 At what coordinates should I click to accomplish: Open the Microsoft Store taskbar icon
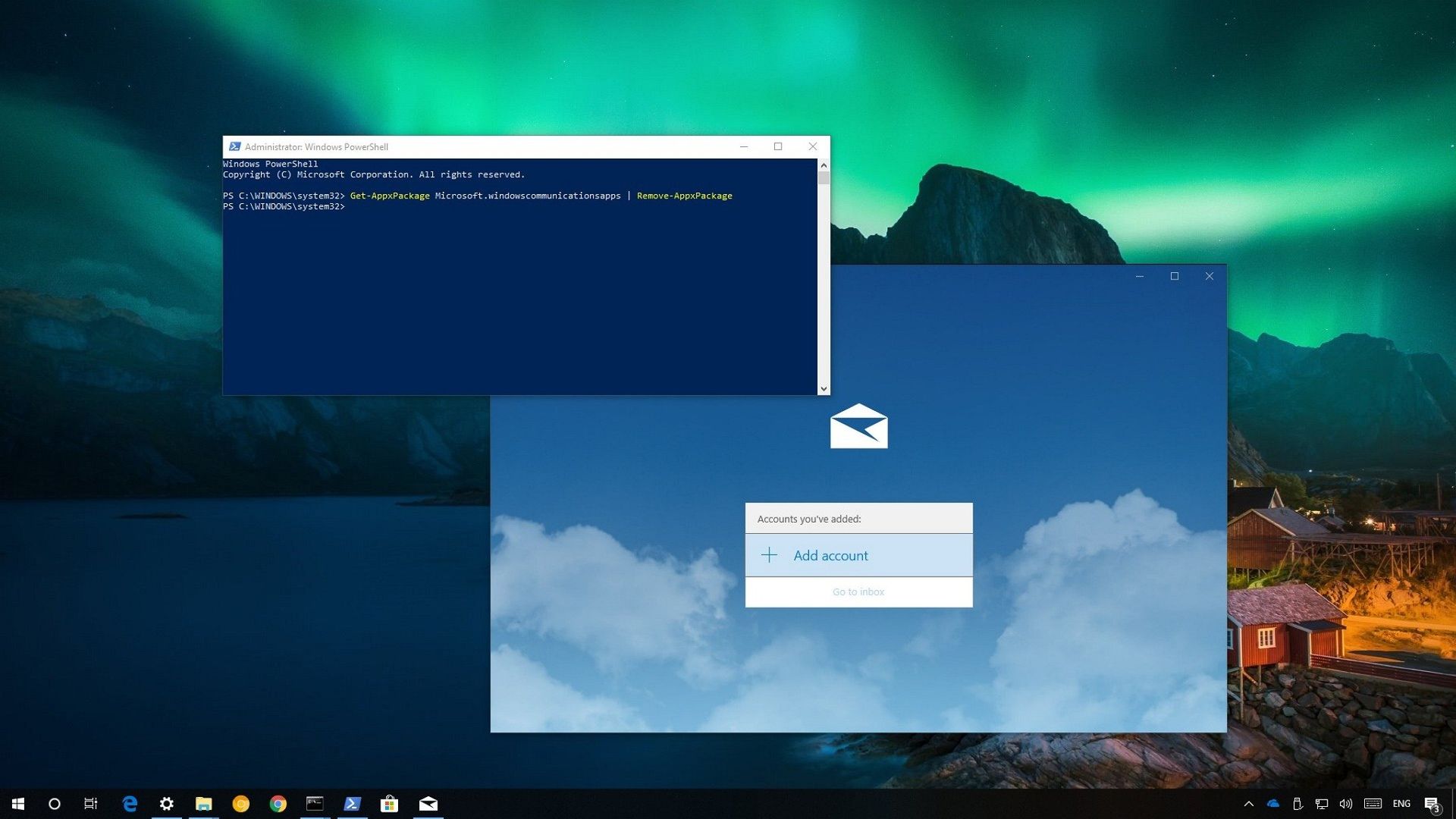(390, 803)
